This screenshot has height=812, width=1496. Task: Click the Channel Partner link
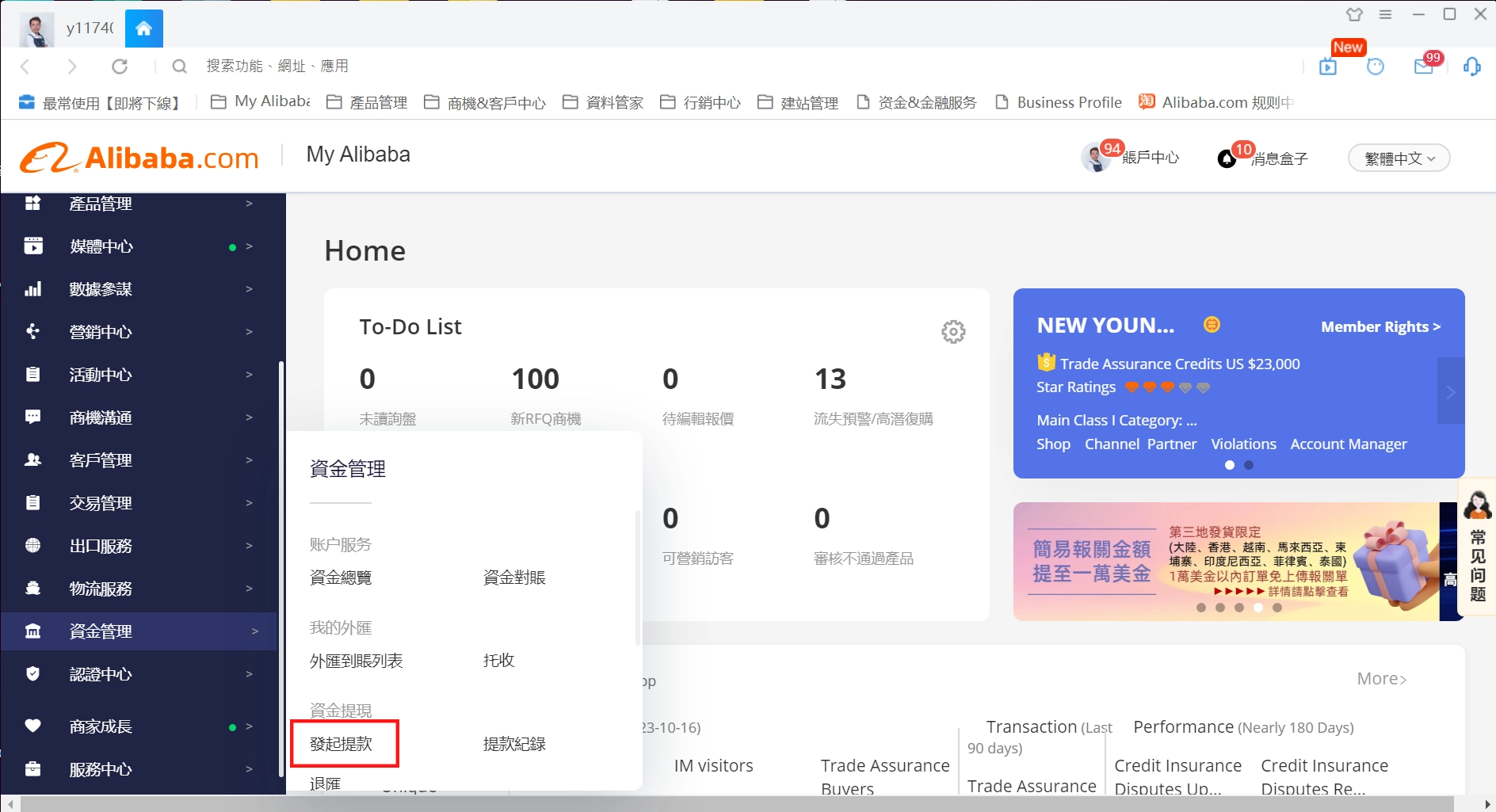coord(1140,444)
